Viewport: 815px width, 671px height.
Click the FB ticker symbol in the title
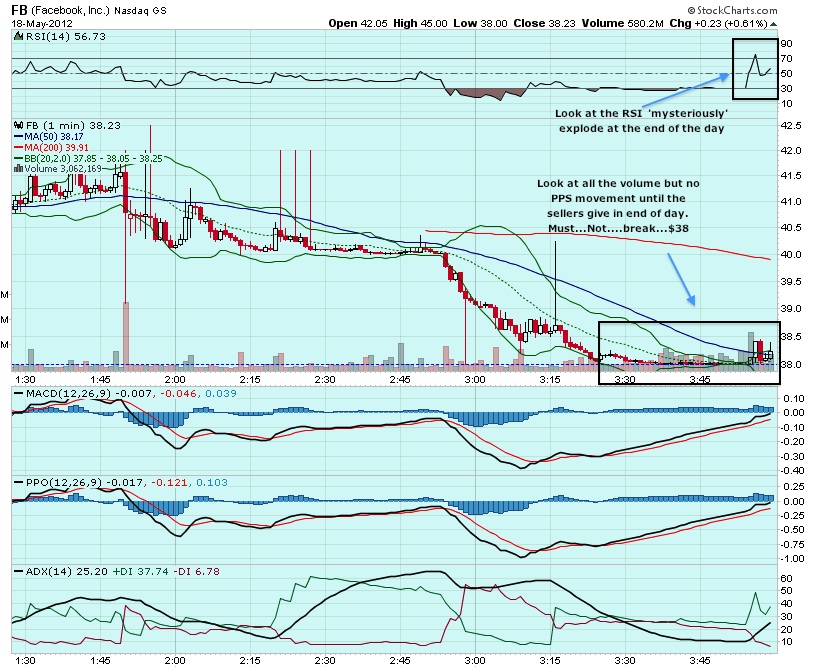19,9
